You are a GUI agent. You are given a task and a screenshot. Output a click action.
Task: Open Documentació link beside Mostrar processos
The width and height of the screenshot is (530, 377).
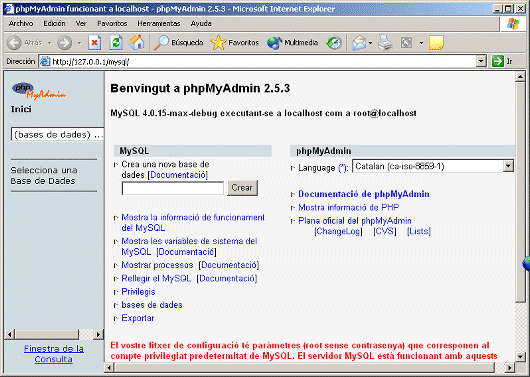pyautogui.click(x=229, y=265)
